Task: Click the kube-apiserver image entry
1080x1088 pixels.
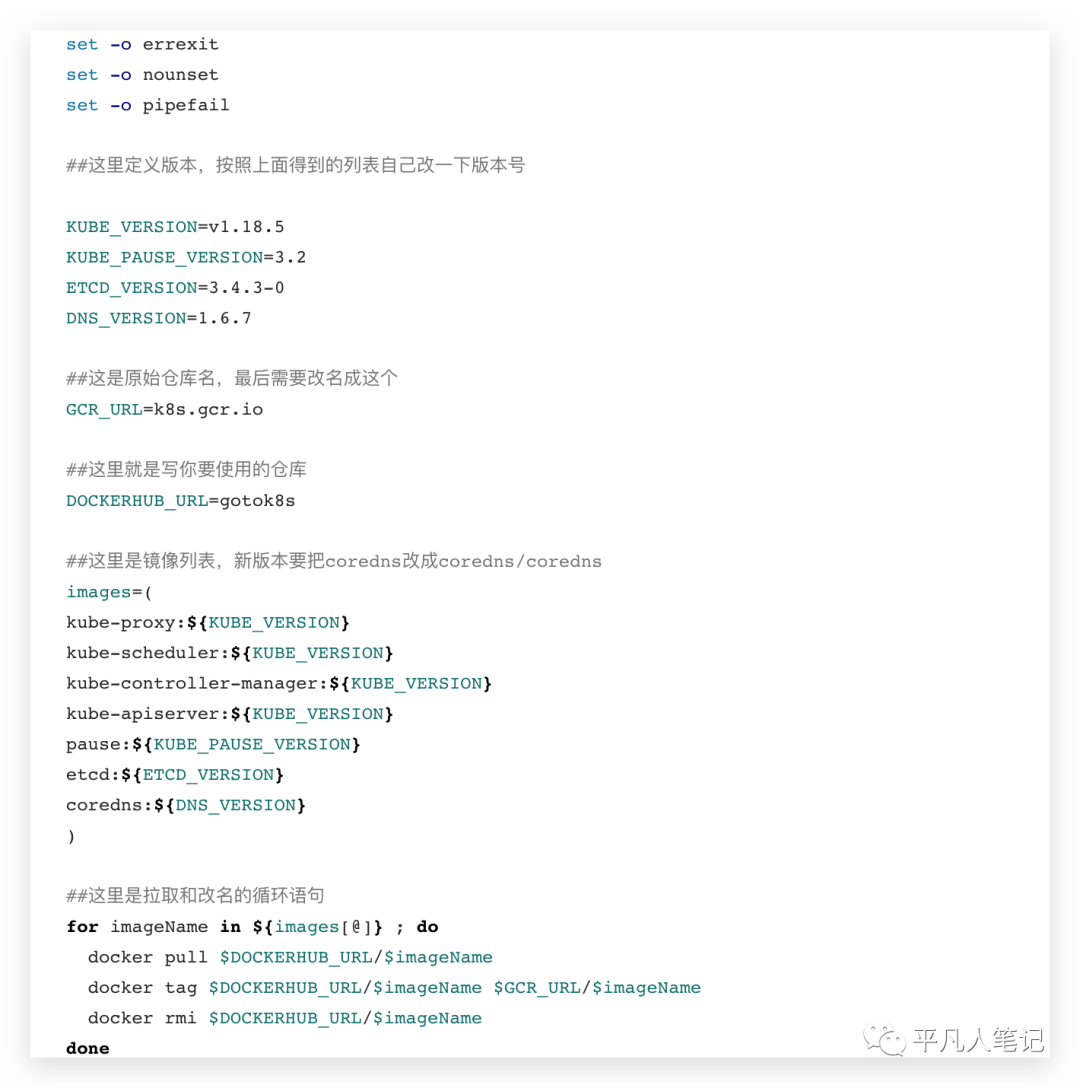Action: (230, 714)
